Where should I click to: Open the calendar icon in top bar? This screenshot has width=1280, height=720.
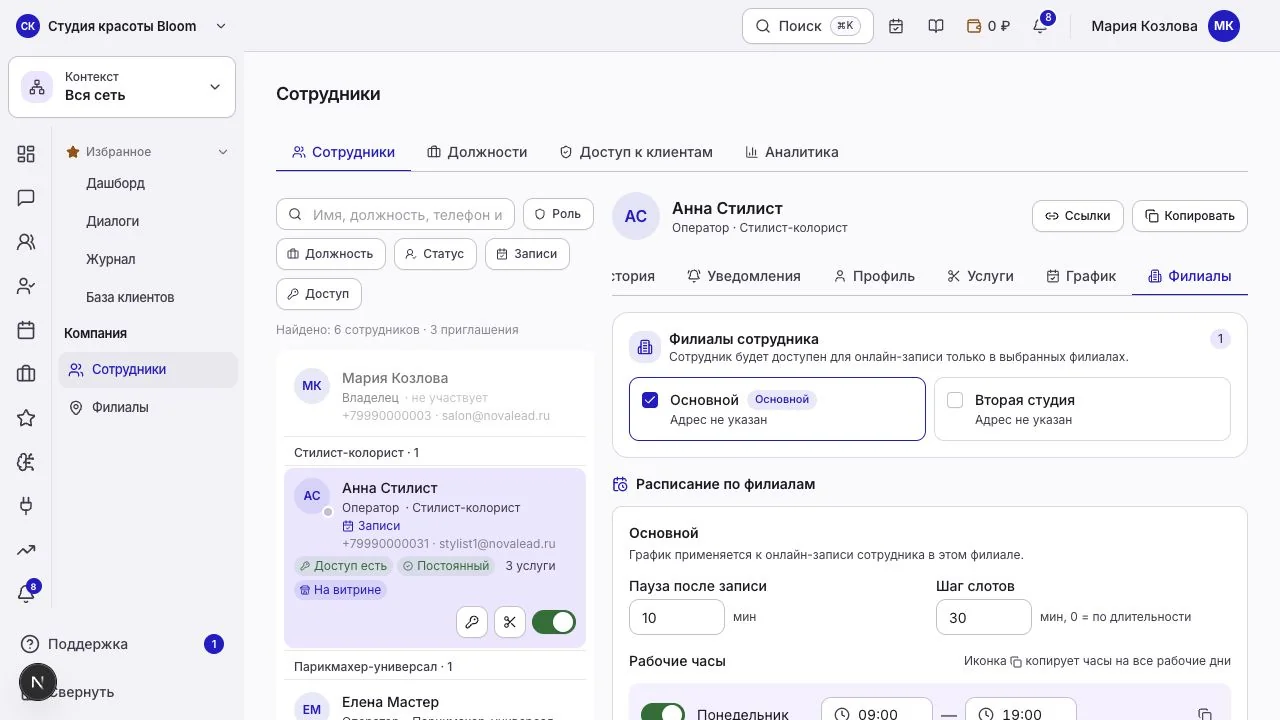click(896, 26)
